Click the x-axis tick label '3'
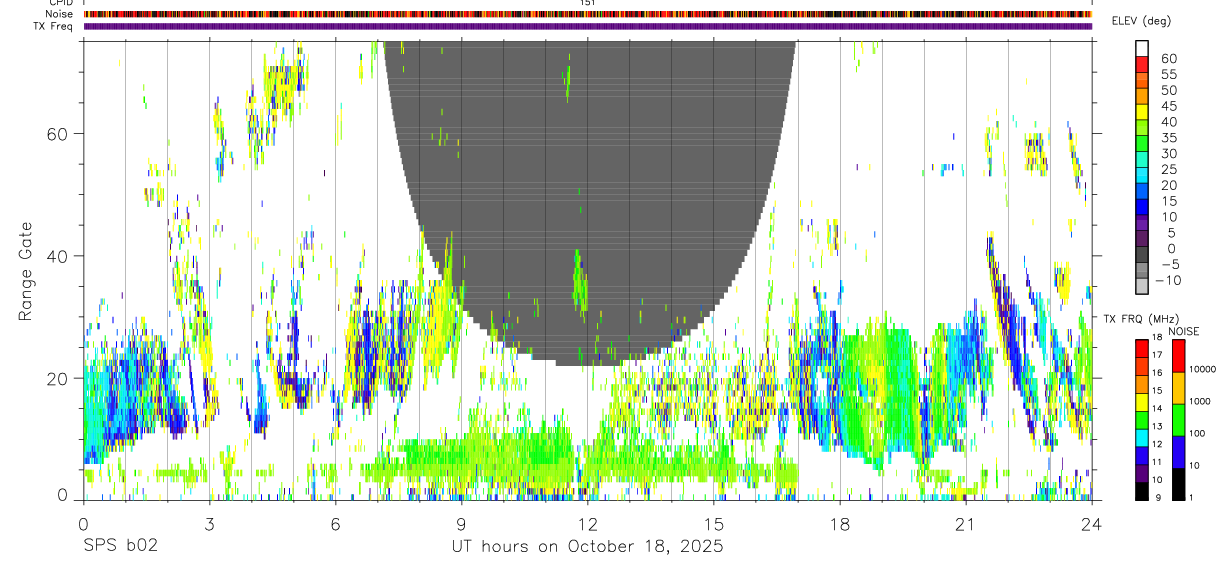Image resolution: width=1228 pixels, height=567 pixels. click(209, 523)
